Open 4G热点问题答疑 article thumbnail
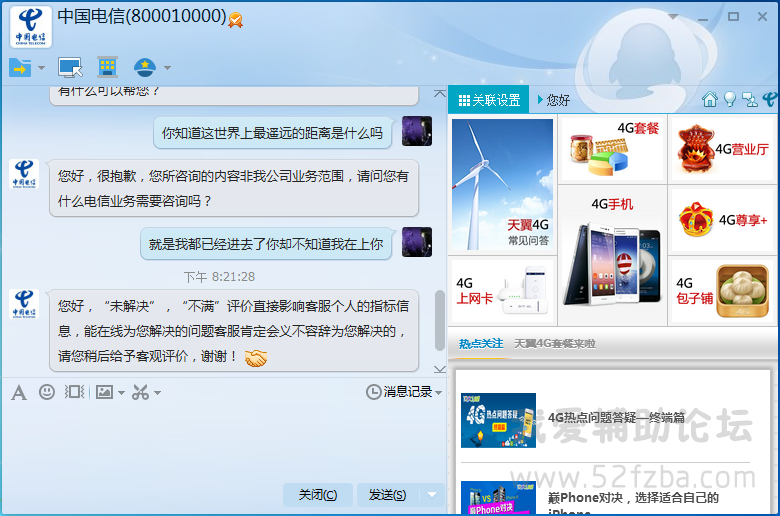Image resolution: width=780 pixels, height=516 pixels. pyautogui.click(x=498, y=420)
